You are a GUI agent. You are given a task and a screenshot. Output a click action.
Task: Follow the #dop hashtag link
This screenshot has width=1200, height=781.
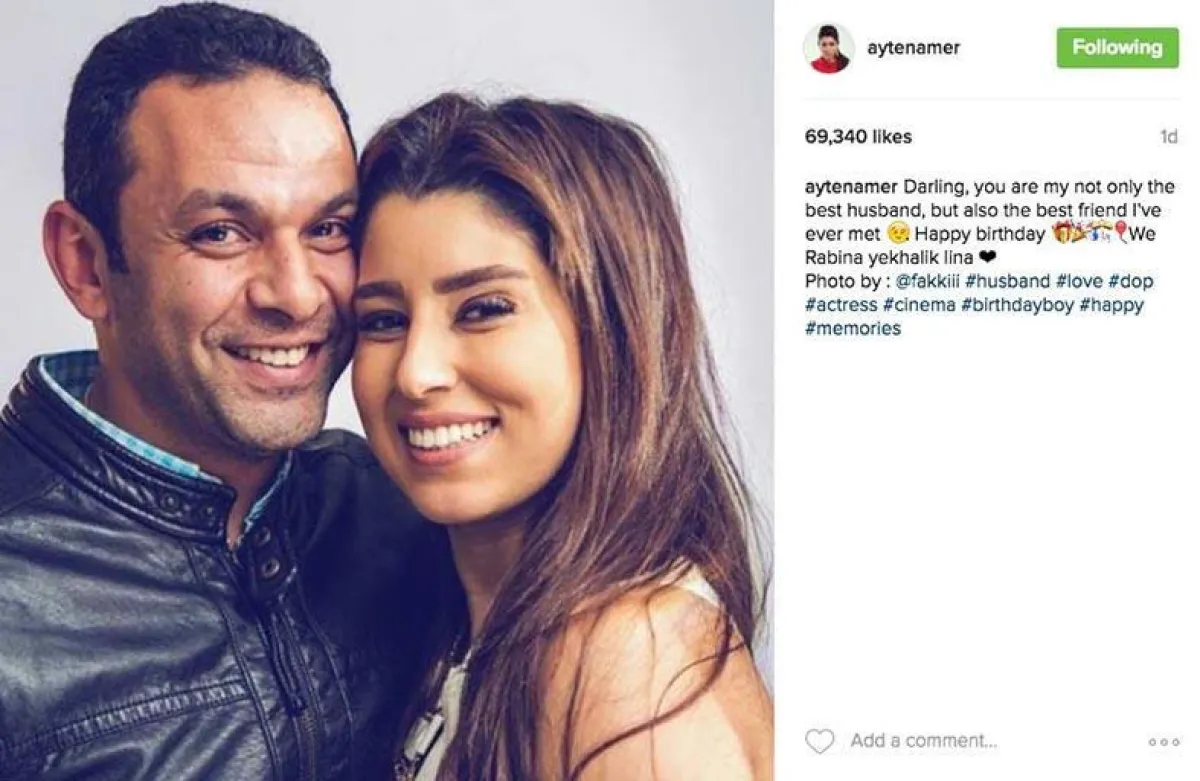pyautogui.click(x=1131, y=282)
